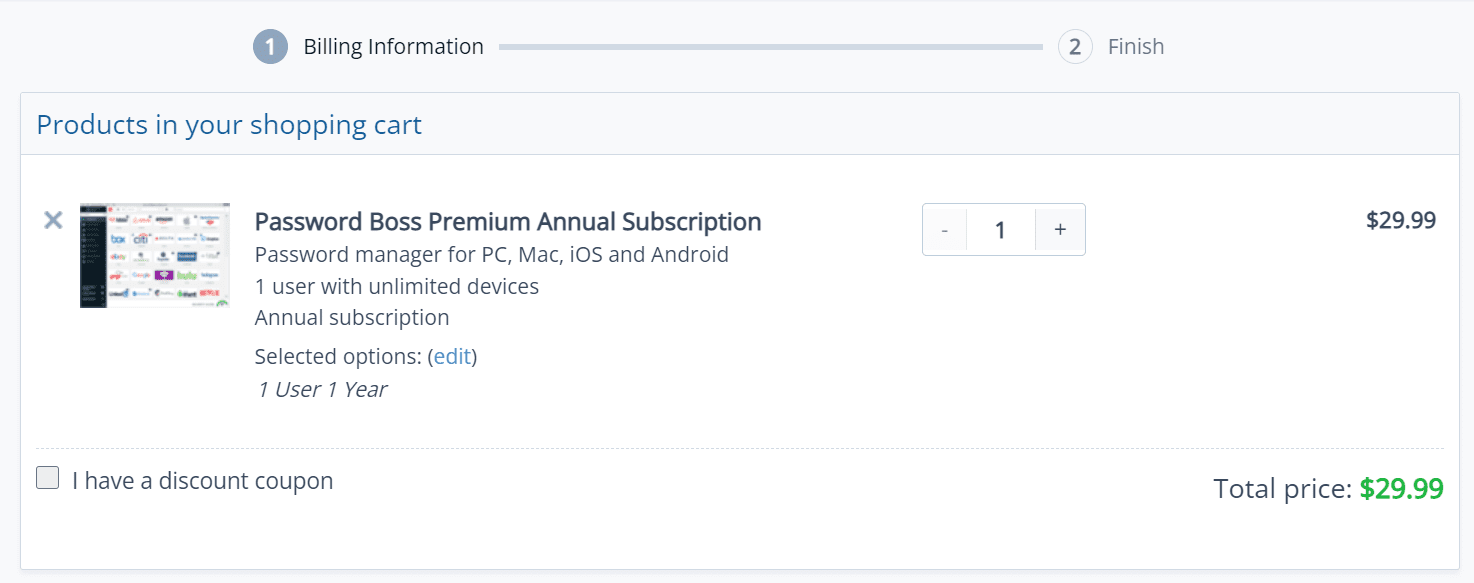Click the step 1 circle icon
The height and width of the screenshot is (583, 1474).
click(x=270, y=47)
